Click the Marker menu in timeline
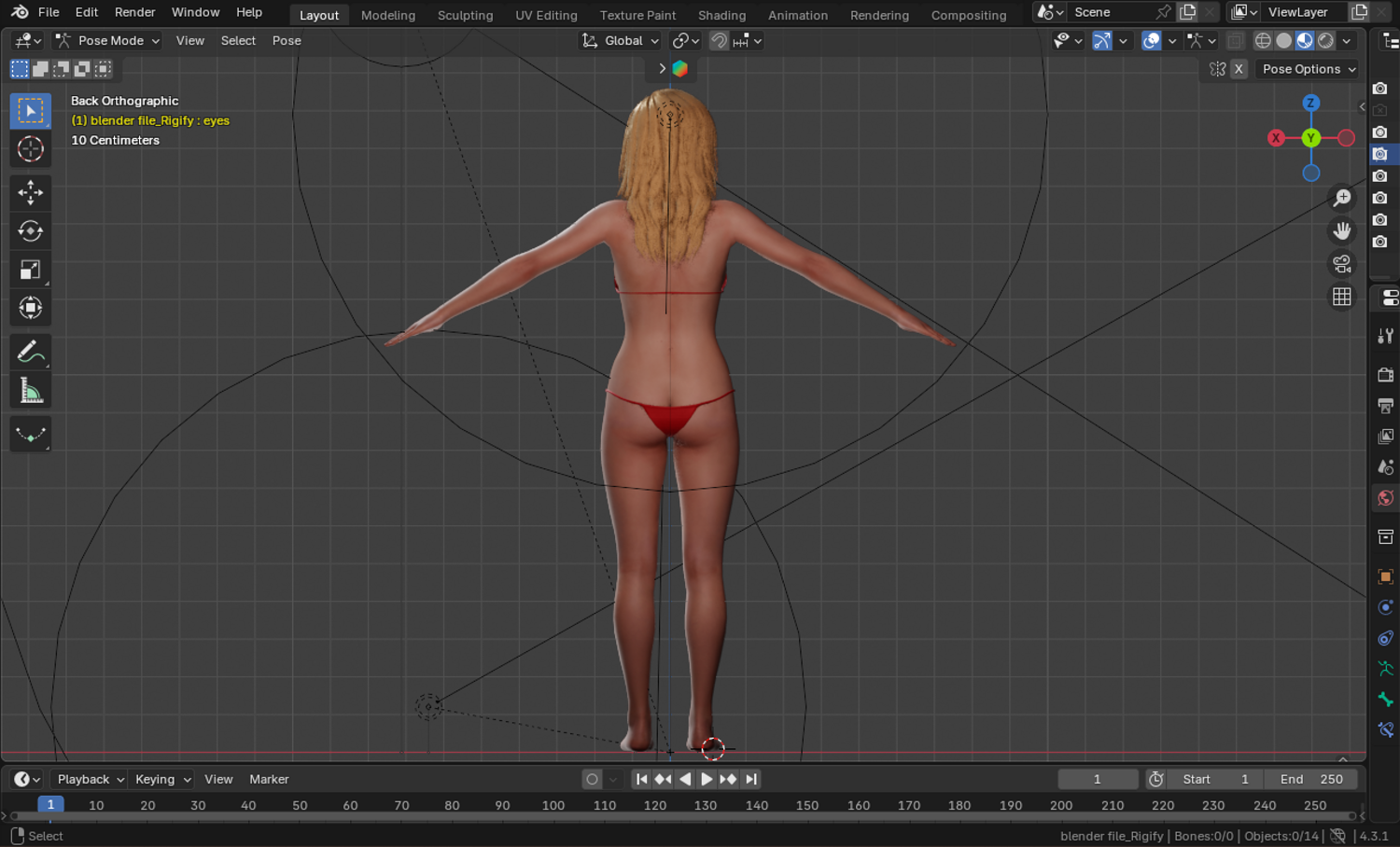1400x847 pixels. (269, 779)
